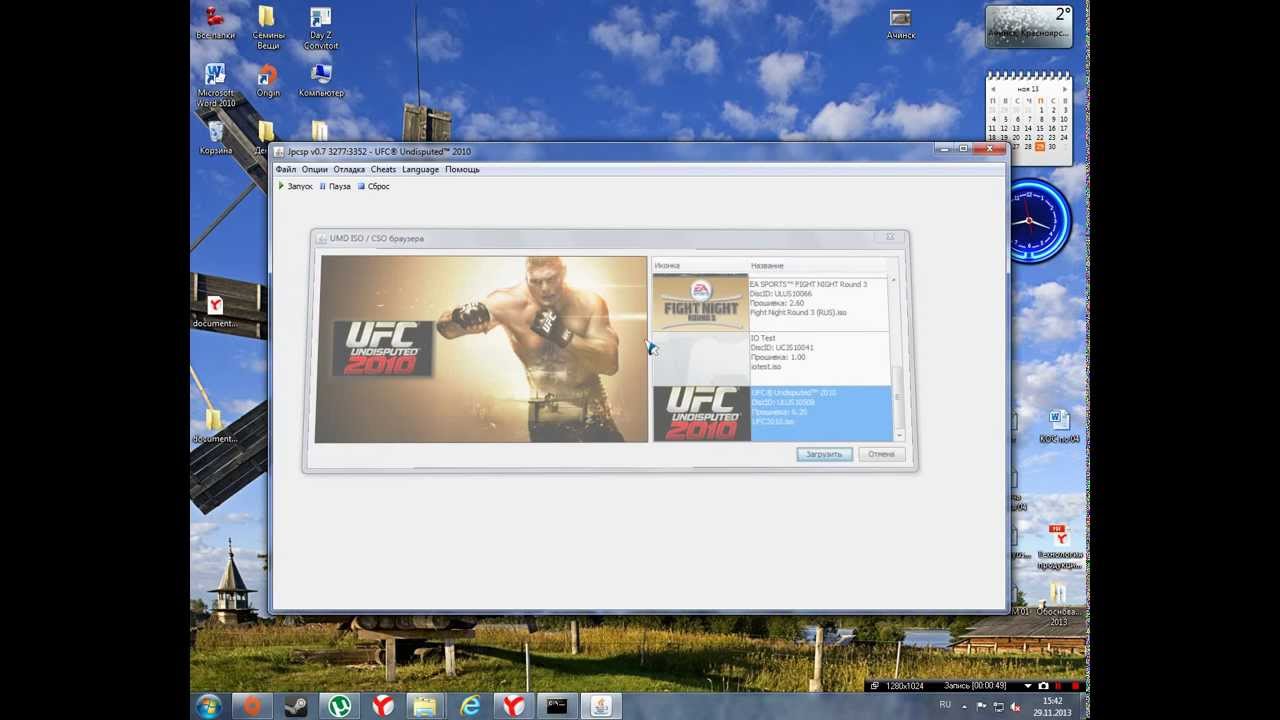Click the Java Jpcsp taskbar icon

click(600, 706)
